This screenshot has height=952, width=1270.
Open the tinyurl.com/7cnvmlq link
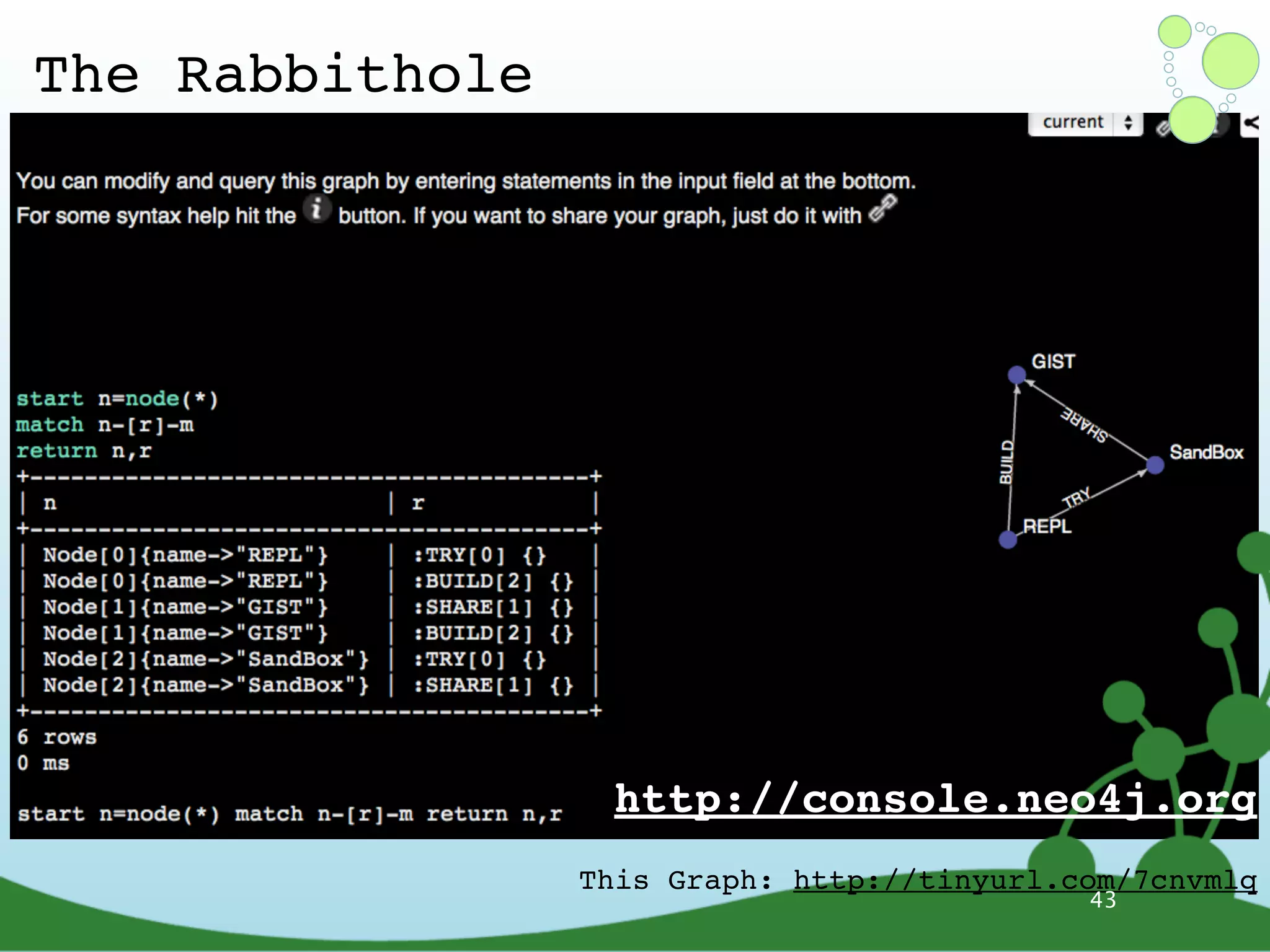click(x=1026, y=880)
